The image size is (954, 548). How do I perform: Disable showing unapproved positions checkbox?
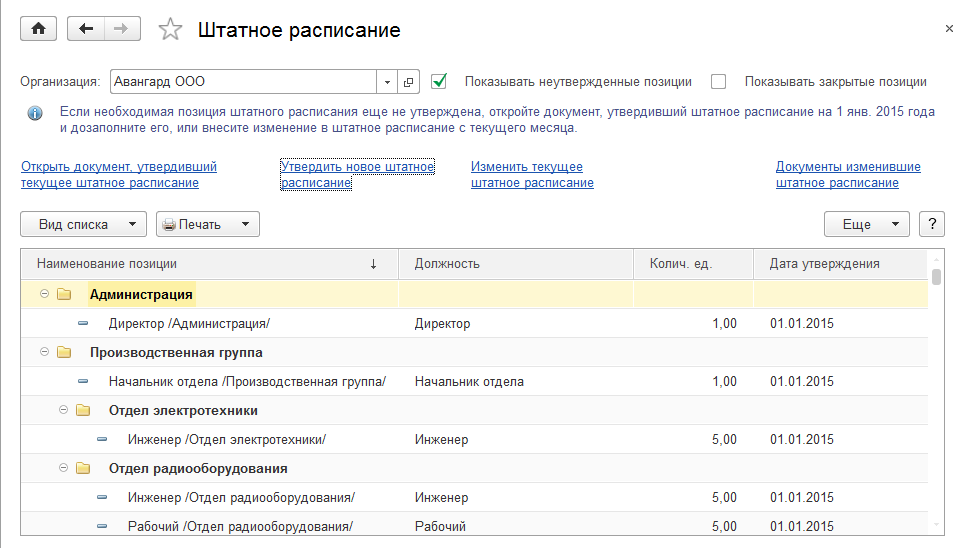[x=438, y=82]
